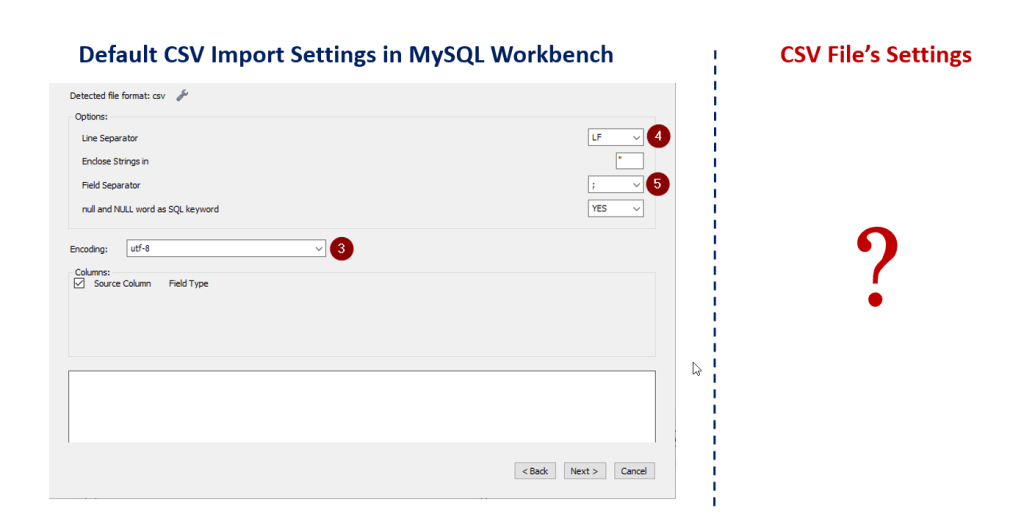This screenshot has height=527, width=1024.
Task: Click the CSV File's Settings heading
Action: tap(875, 54)
